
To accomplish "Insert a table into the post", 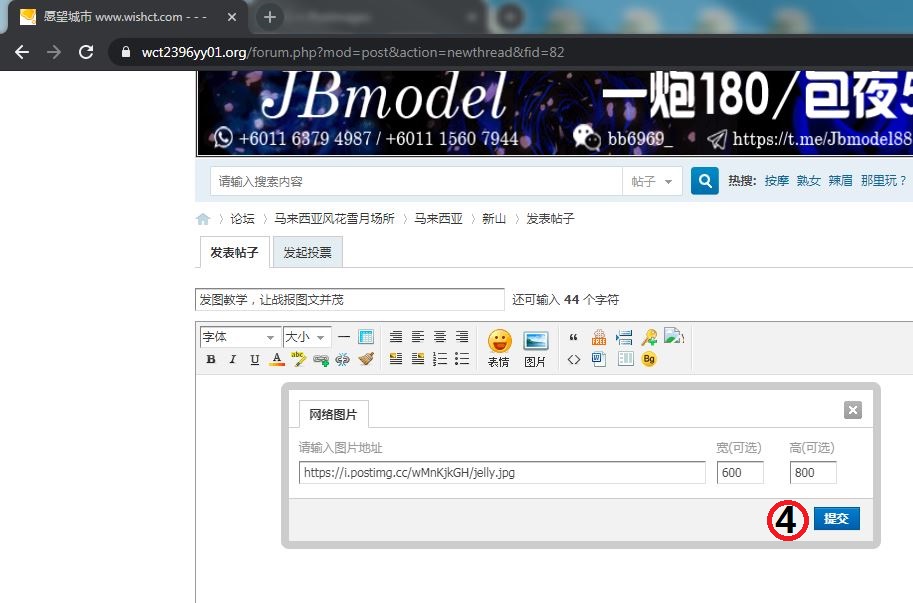I will click(366, 337).
